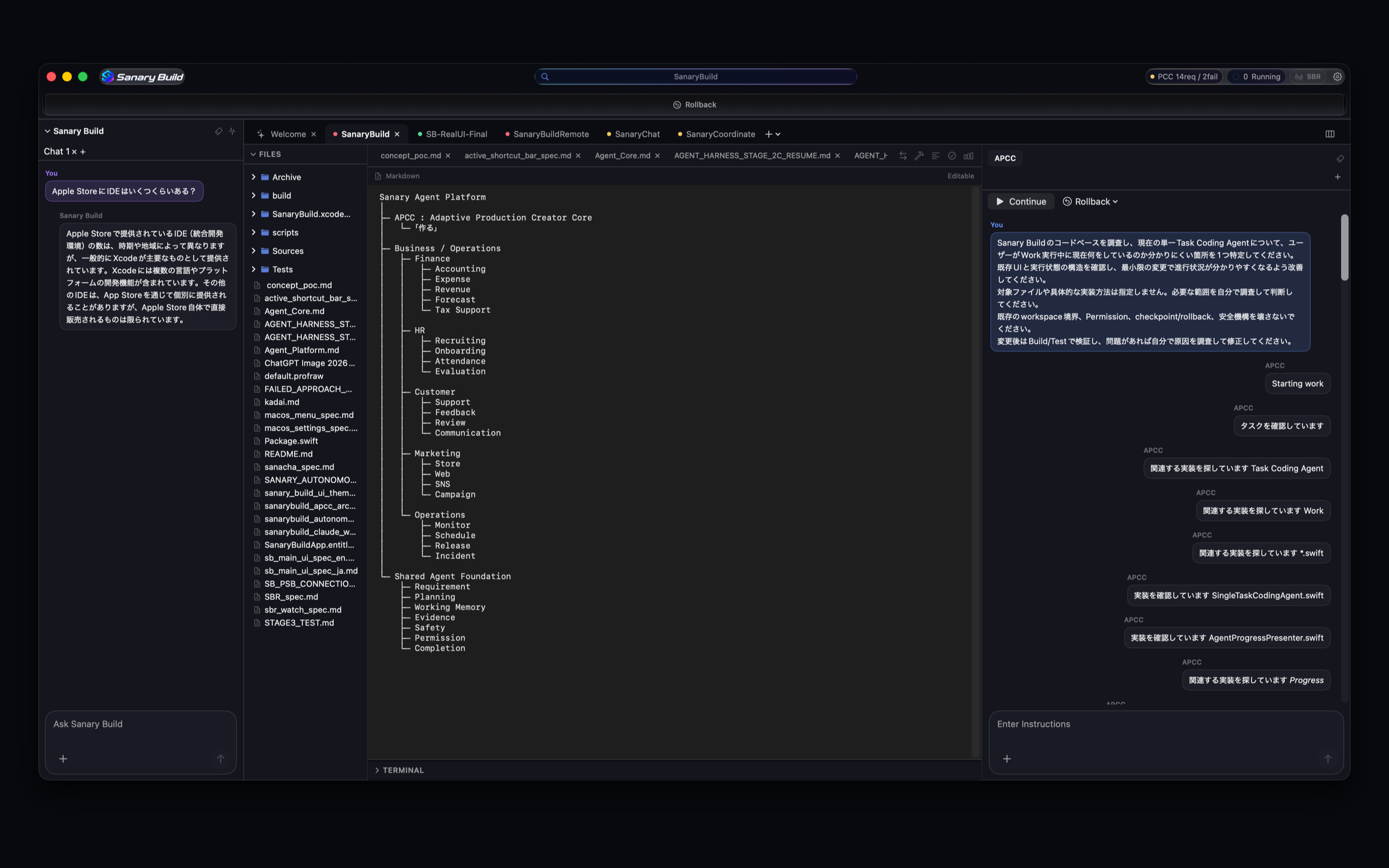The width and height of the screenshot is (1389, 868).
Task: Click the SanaryBuild search field
Action: click(x=695, y=76)
